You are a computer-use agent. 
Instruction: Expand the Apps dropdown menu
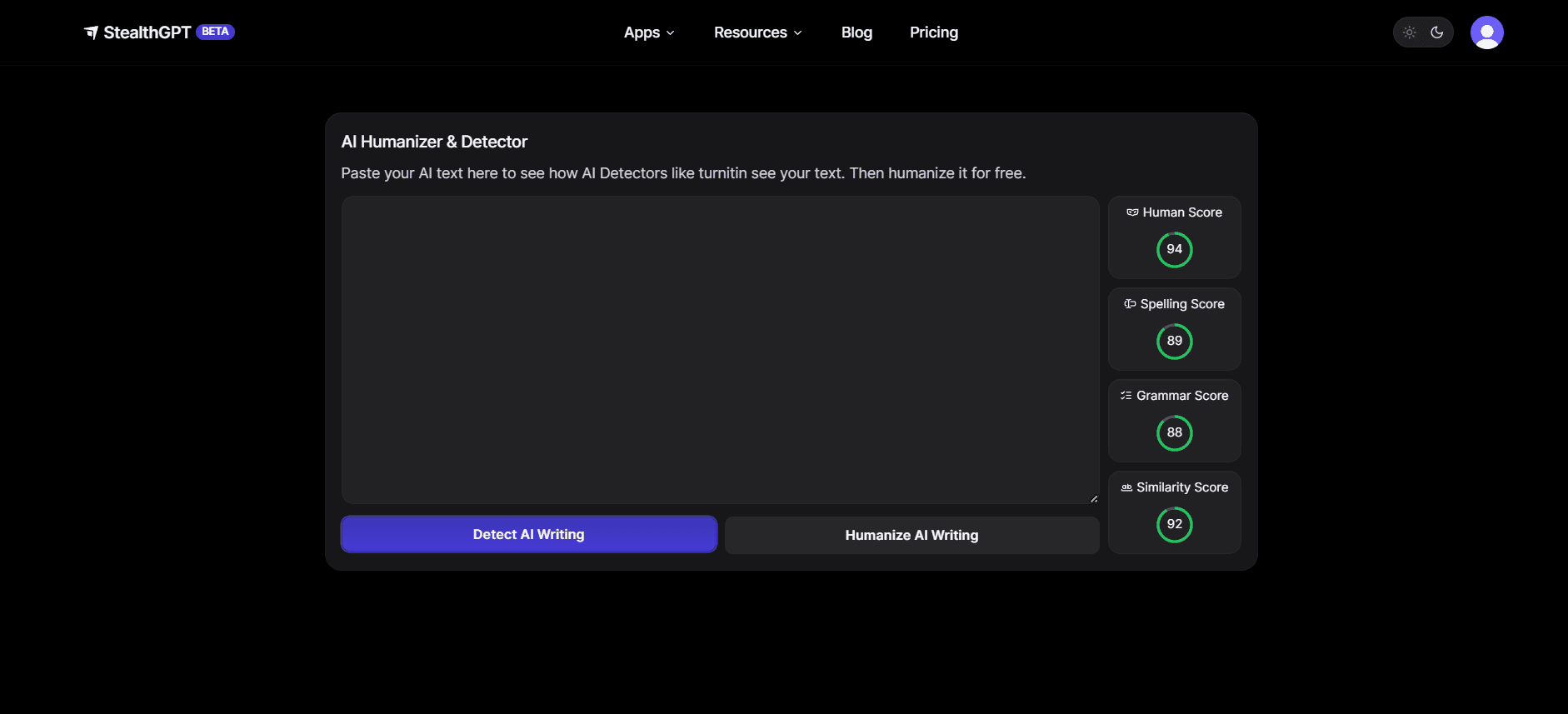tap(649, 32)
